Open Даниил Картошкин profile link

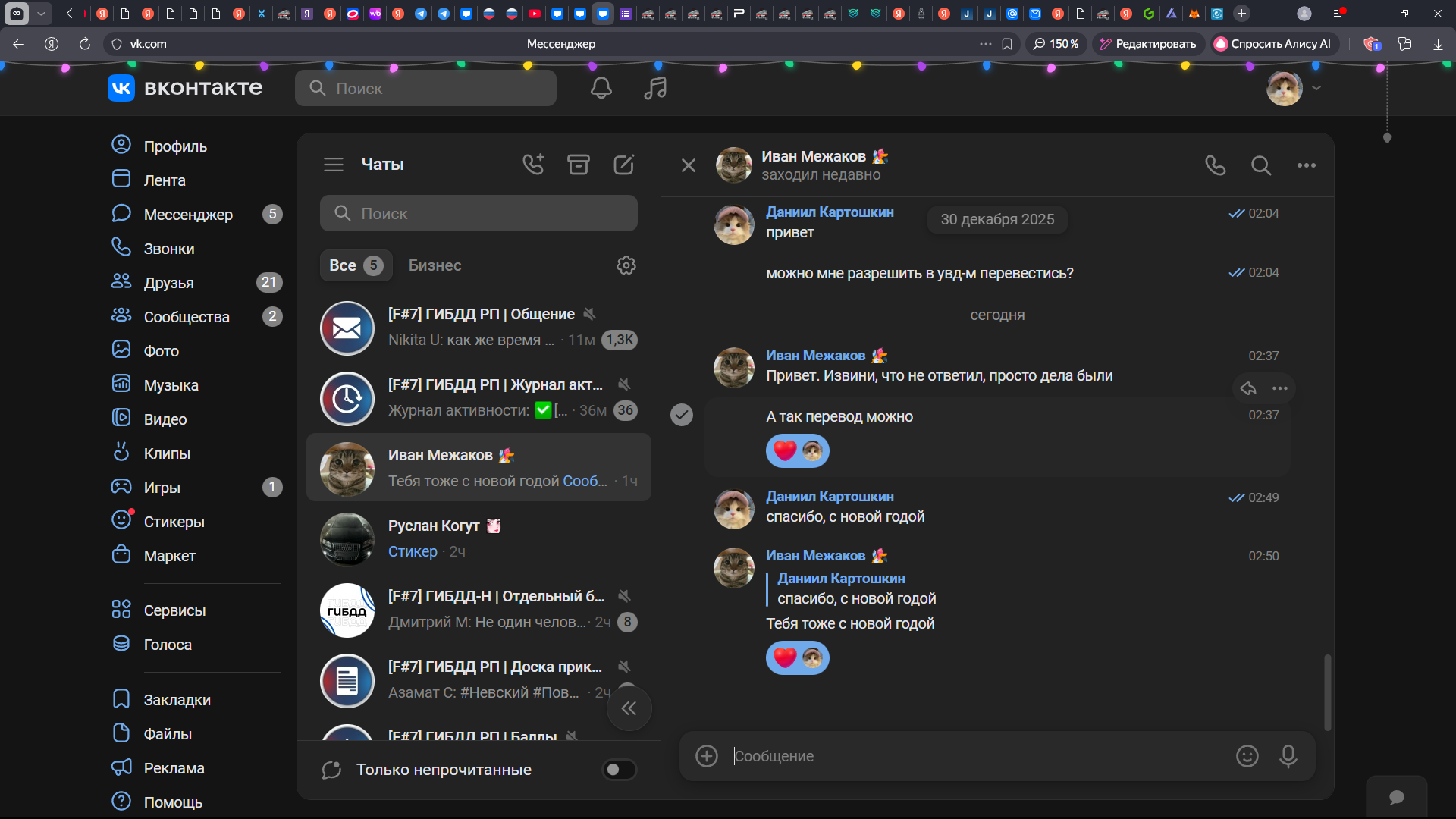[x=830, y=212]
